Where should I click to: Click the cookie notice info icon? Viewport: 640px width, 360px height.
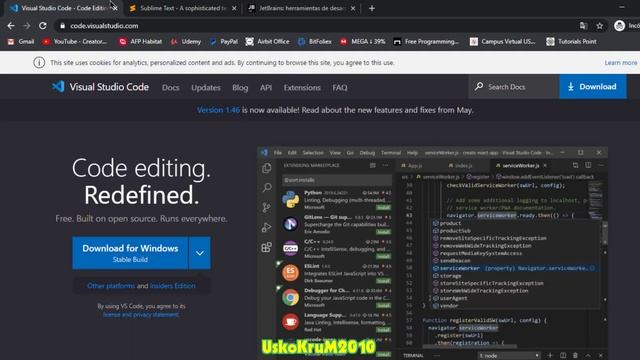coord(39,62)
